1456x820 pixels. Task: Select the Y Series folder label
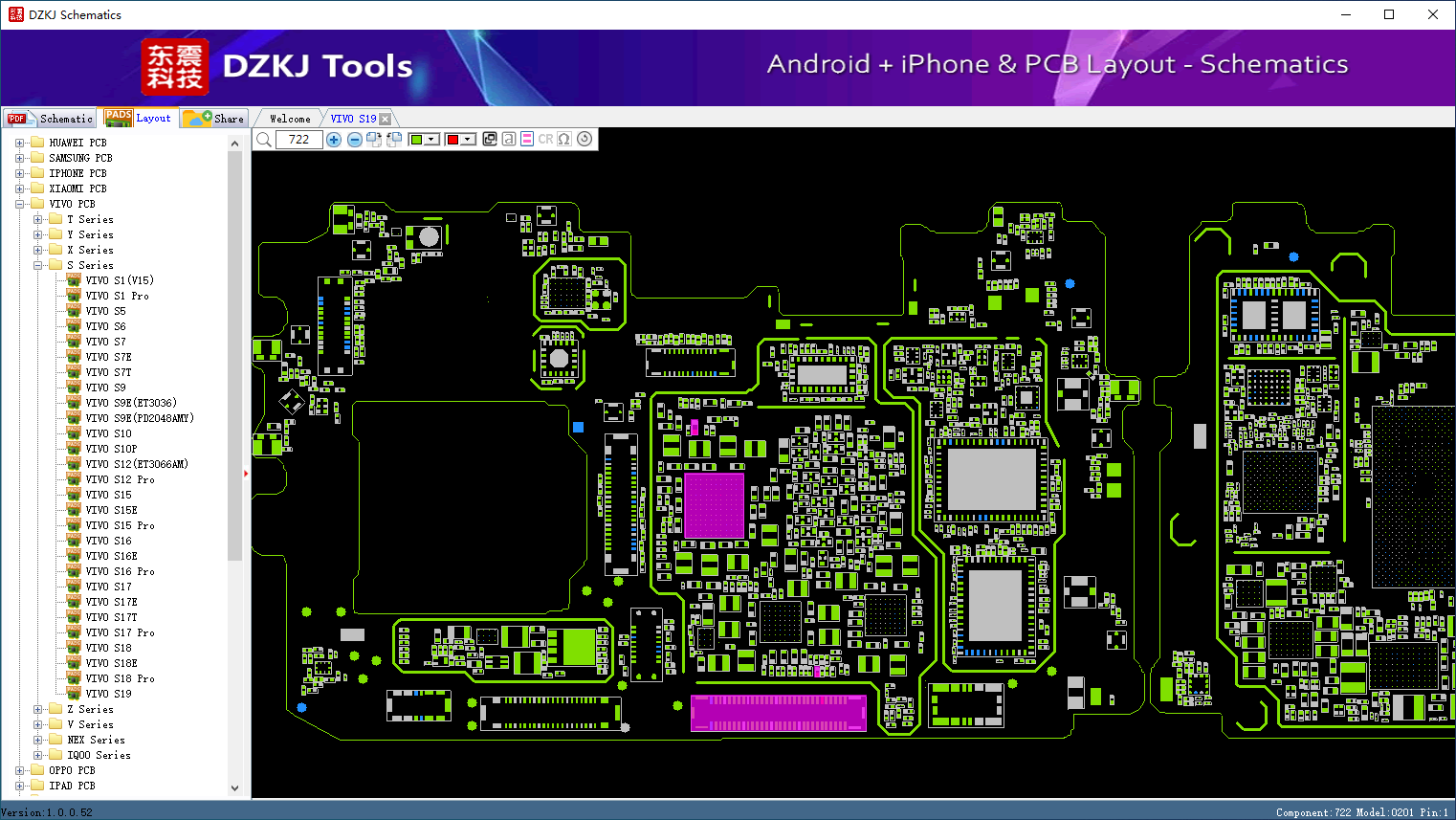coord(91,234)
